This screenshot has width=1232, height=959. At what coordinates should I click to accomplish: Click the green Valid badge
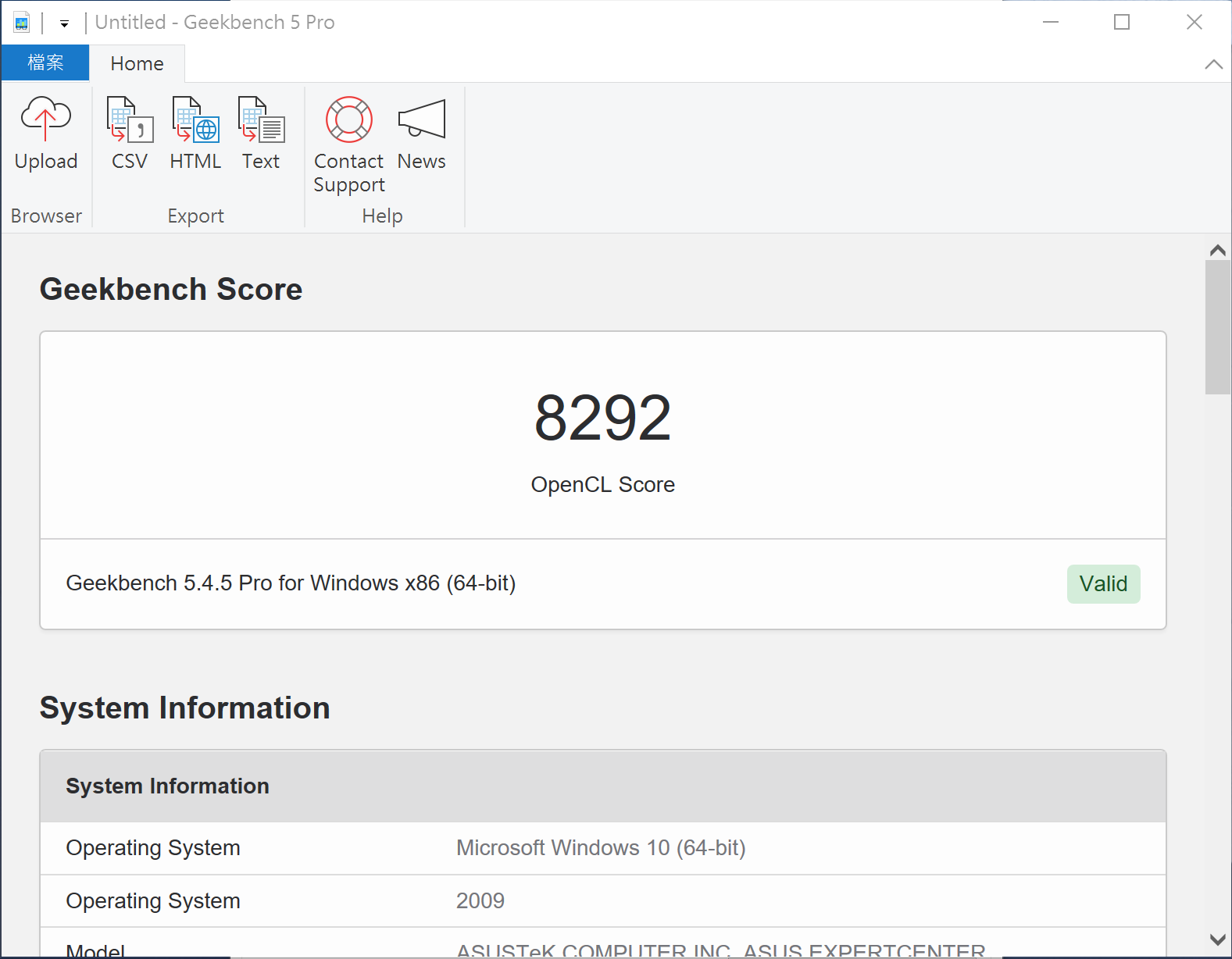coord(1103,584)
